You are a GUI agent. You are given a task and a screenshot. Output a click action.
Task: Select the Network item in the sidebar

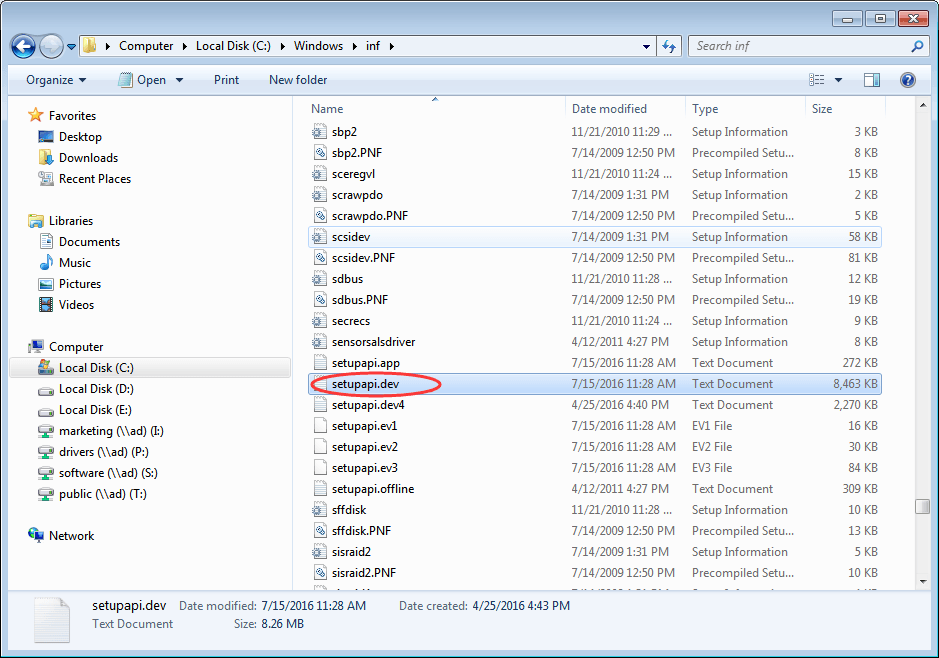[72, 535]
